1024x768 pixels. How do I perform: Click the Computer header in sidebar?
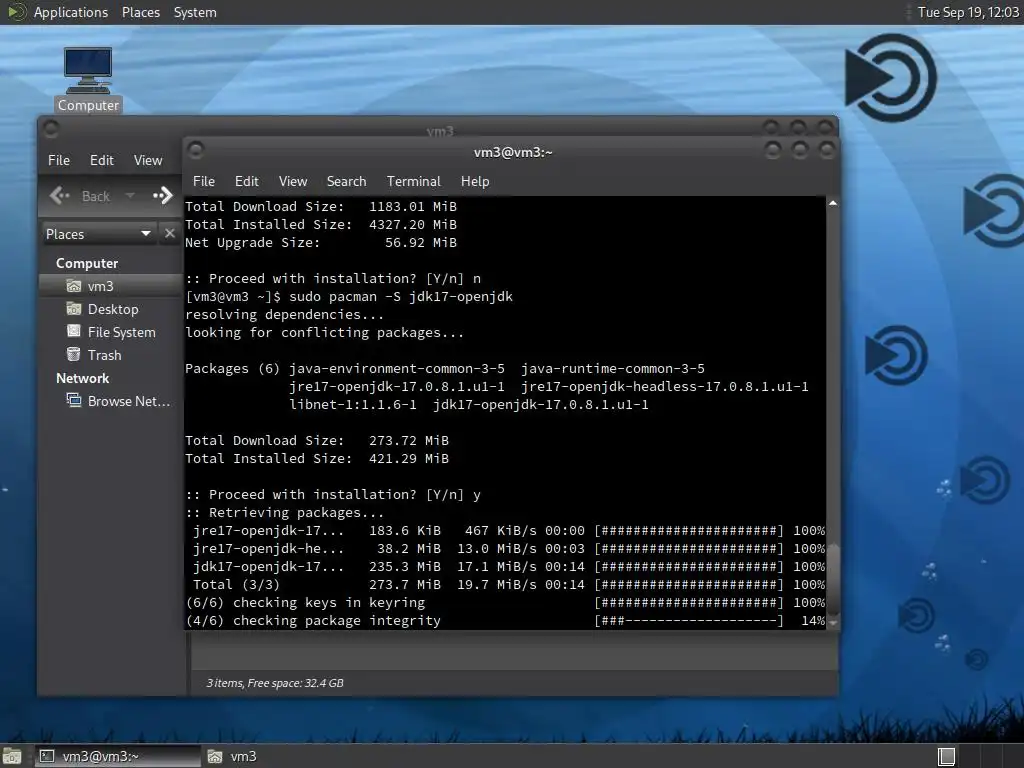(x=87, y=263)
